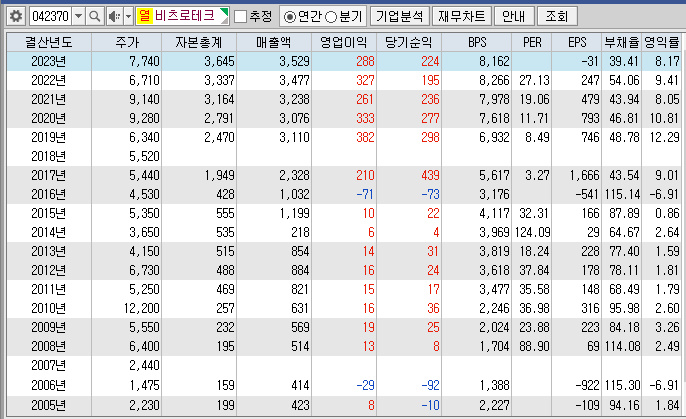This screenshot has height=419, width=686.
Task: Click the 영익률 column header
Action: point(662,42)
